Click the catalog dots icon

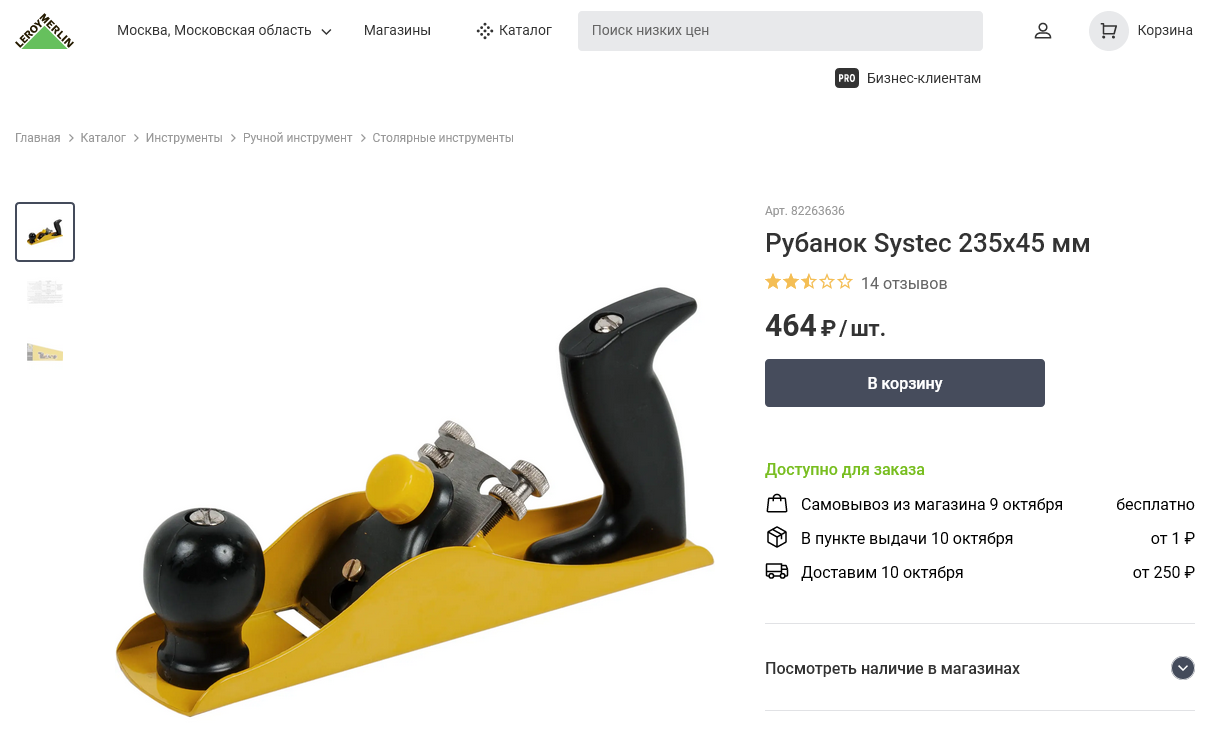pos(485,31)
